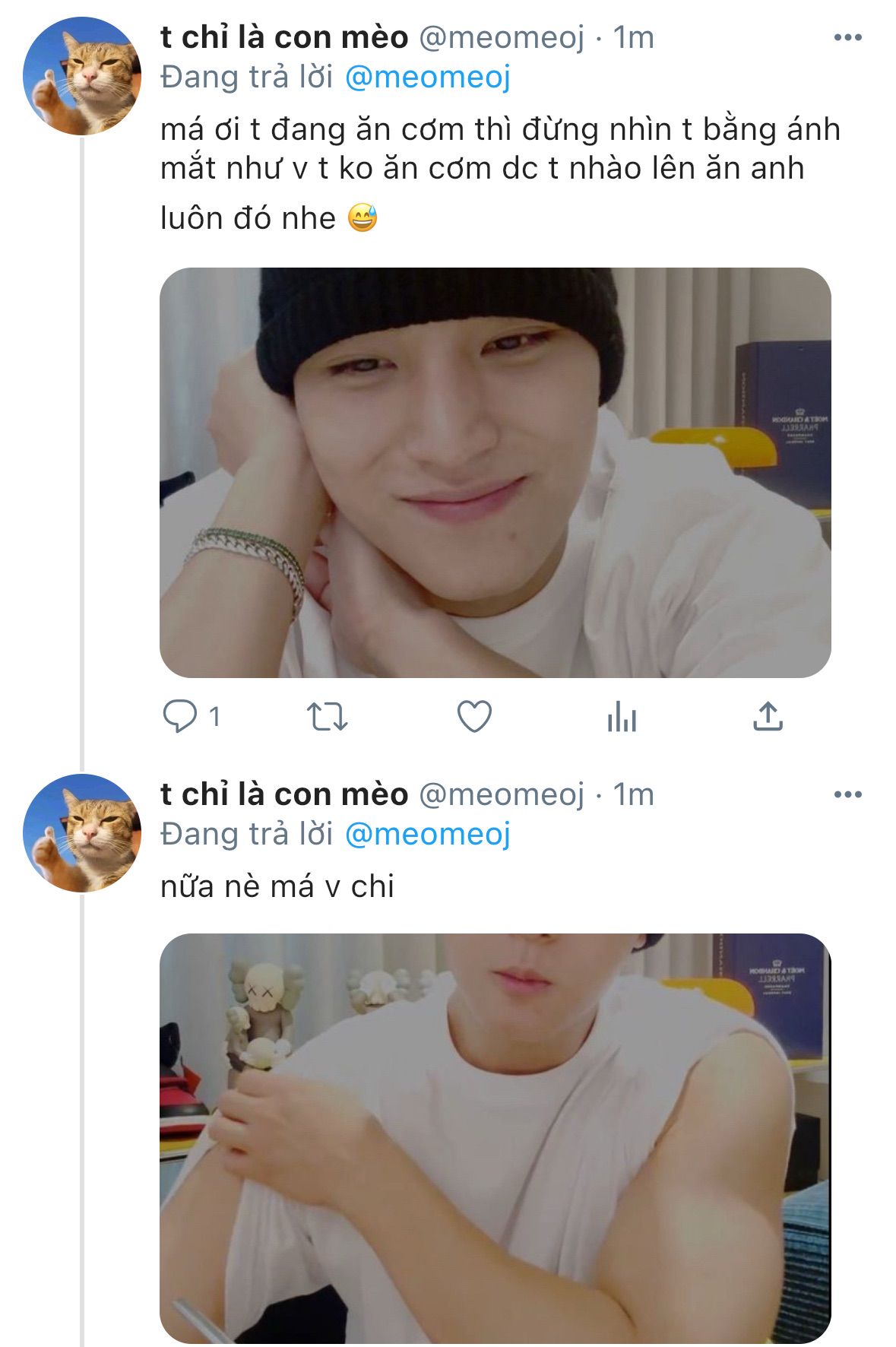Open blue @meomeoj reply link in second tweet

(427, 834)
